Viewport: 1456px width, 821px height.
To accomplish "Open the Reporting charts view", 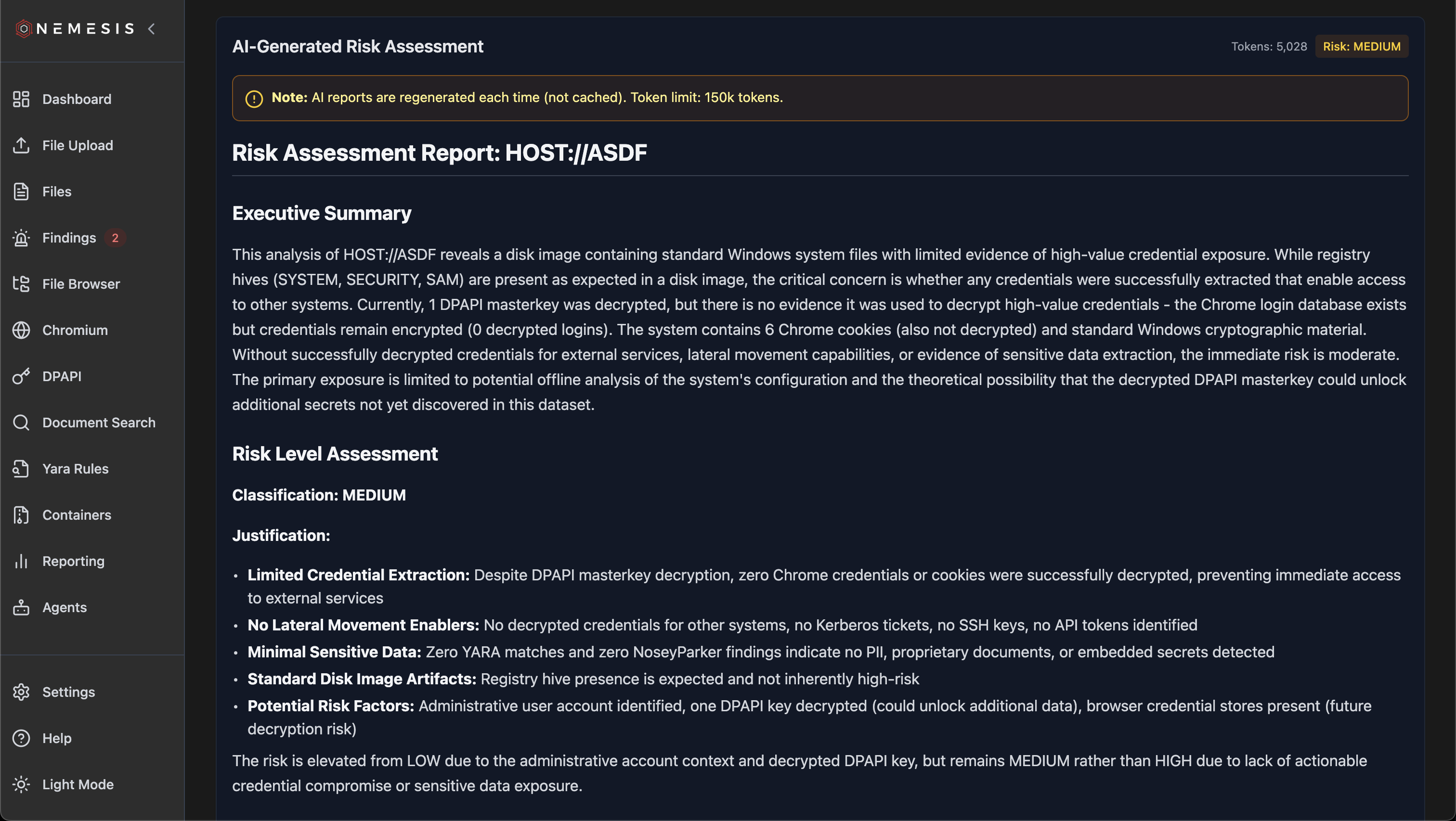I will [x=73, y=561].
